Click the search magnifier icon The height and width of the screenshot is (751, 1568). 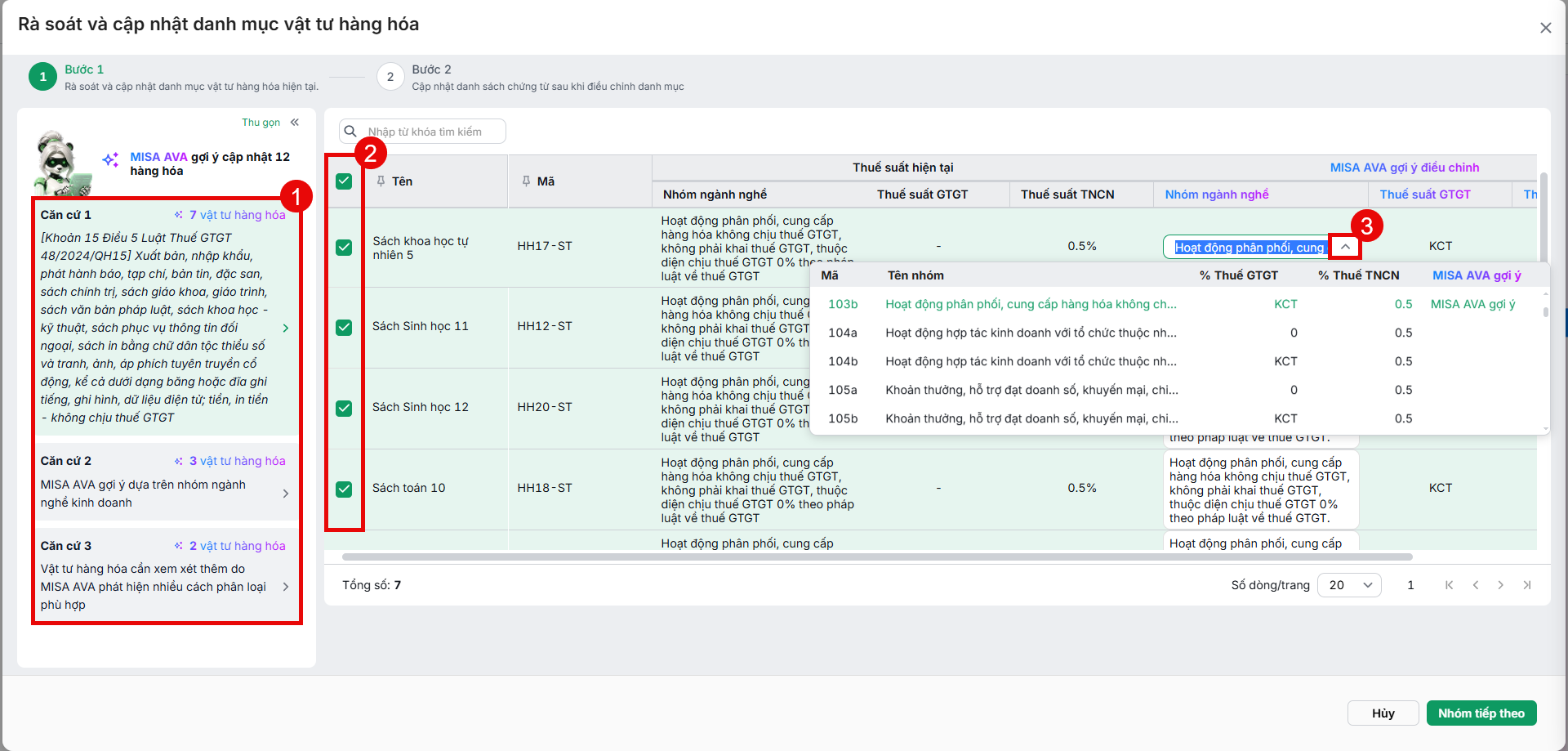pyautogui.click(x=350, y=131)
